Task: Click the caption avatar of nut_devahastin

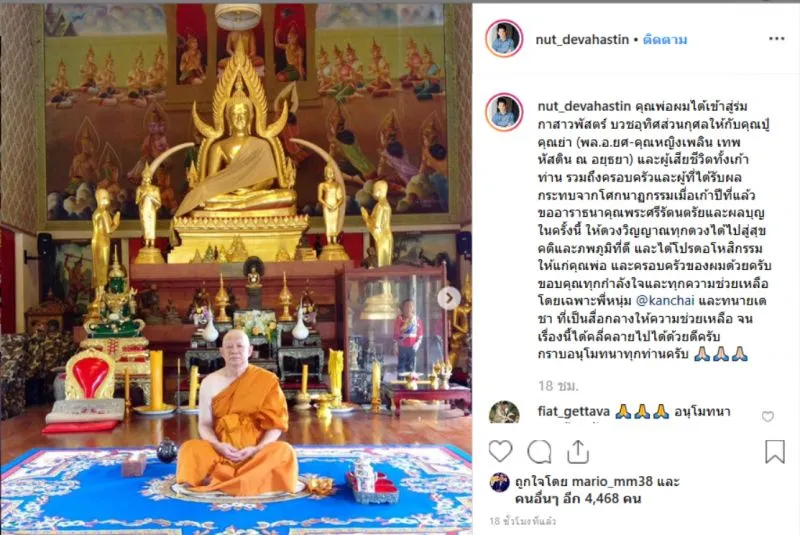Action: point(504,112)
